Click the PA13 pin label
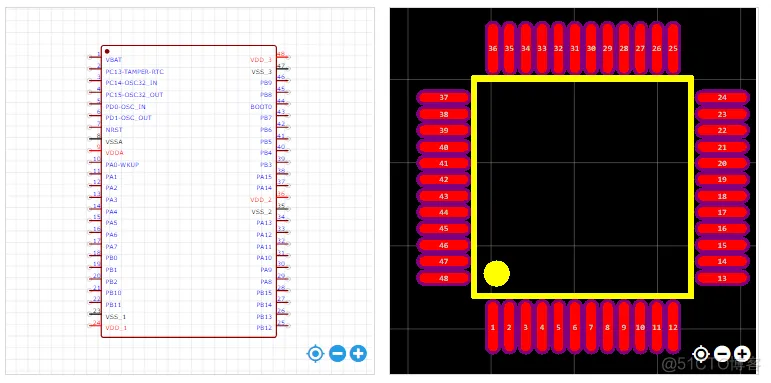771x383 pixels. (x=264, y=223)
